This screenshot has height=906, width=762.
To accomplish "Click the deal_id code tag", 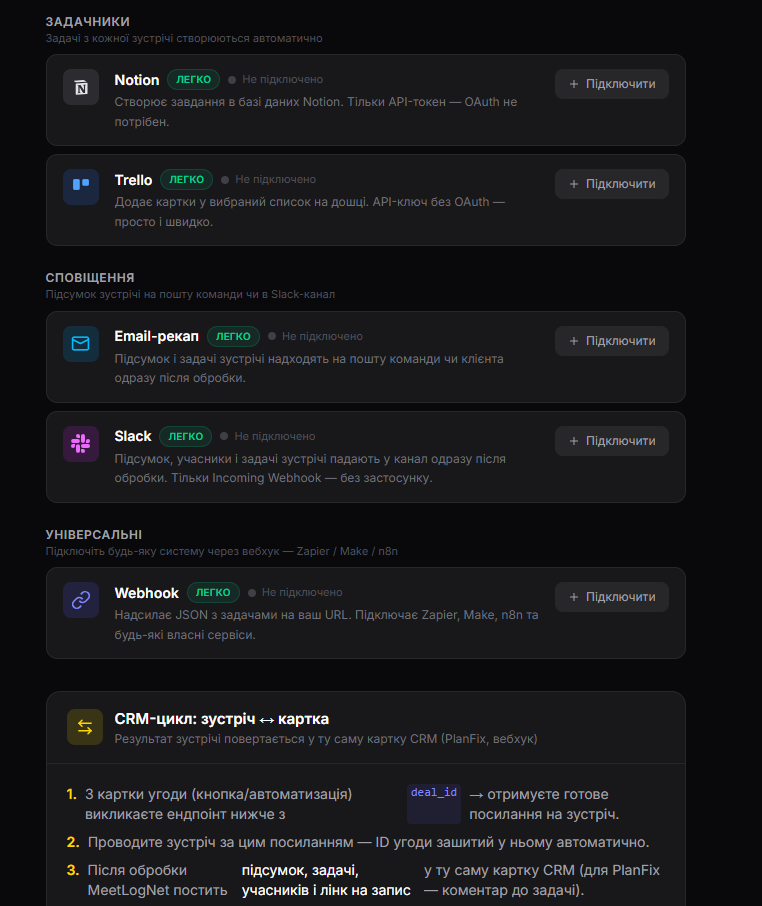I will click(x=434, y=793).
